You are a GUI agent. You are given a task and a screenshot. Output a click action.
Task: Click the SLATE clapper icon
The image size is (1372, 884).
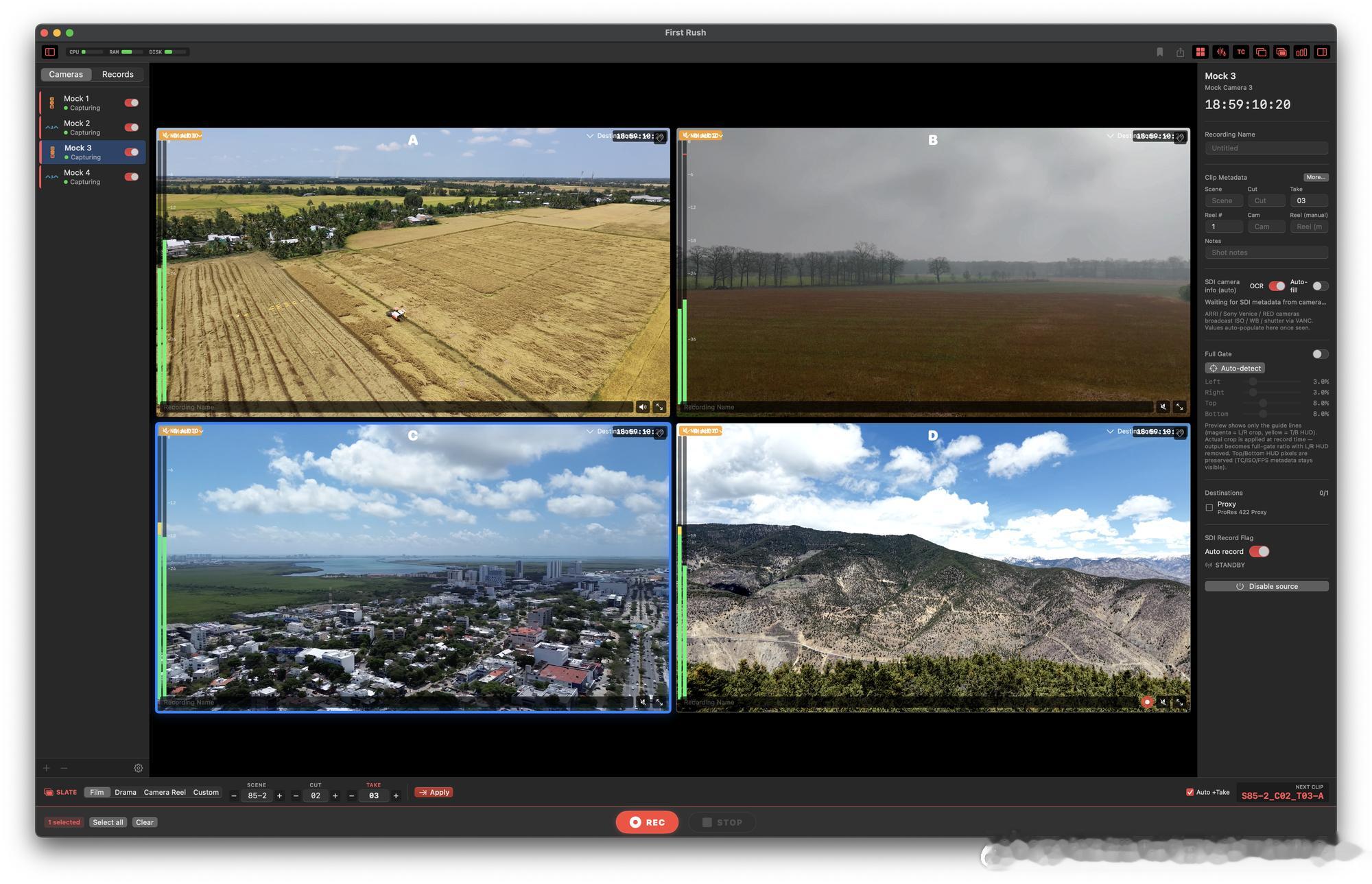[49, 792]
